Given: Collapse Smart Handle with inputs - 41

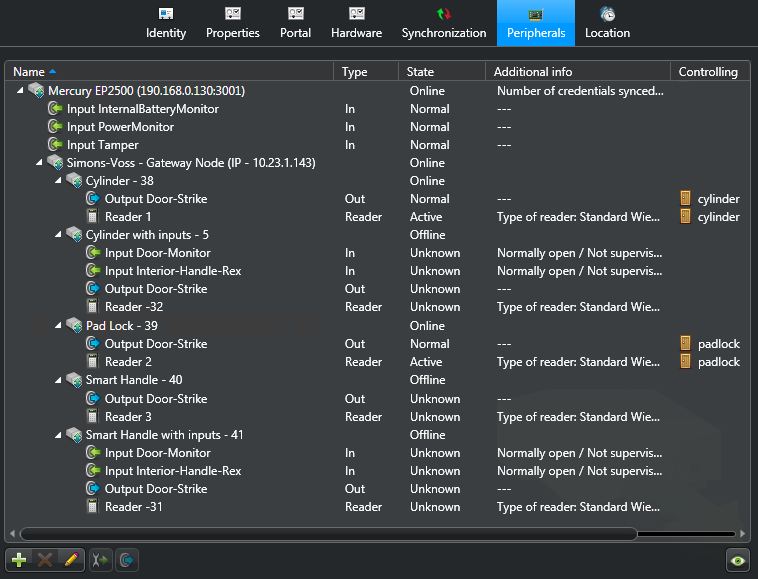Looking at the screenshot, I should 60,435.
